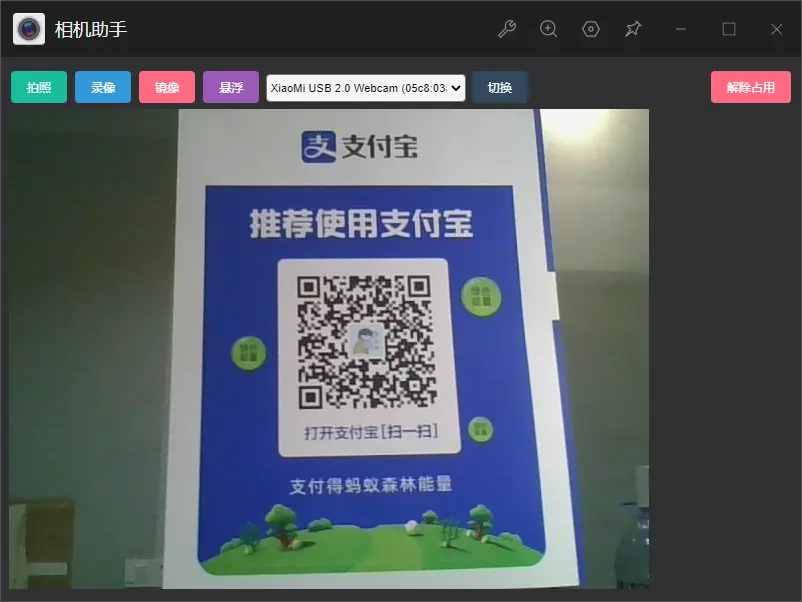This screenshot has height=602, width=802.
Task: Enable the 悬浮 floating window mode
Action: pos(231,87)
